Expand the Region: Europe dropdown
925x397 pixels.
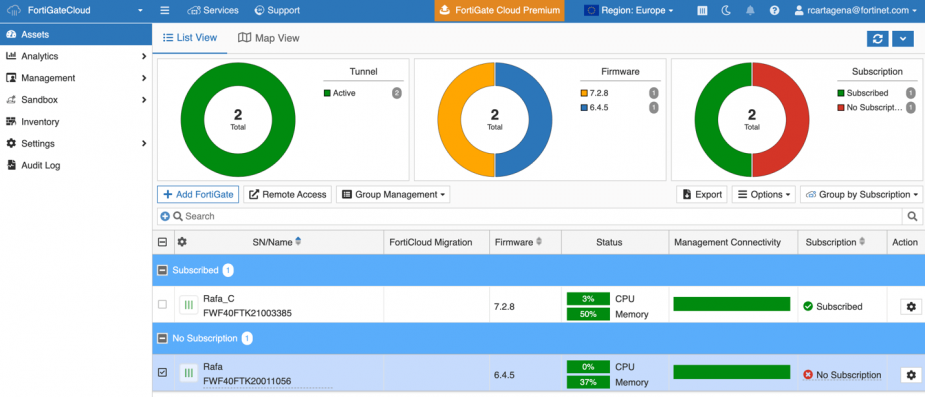(x=629, y=11)
